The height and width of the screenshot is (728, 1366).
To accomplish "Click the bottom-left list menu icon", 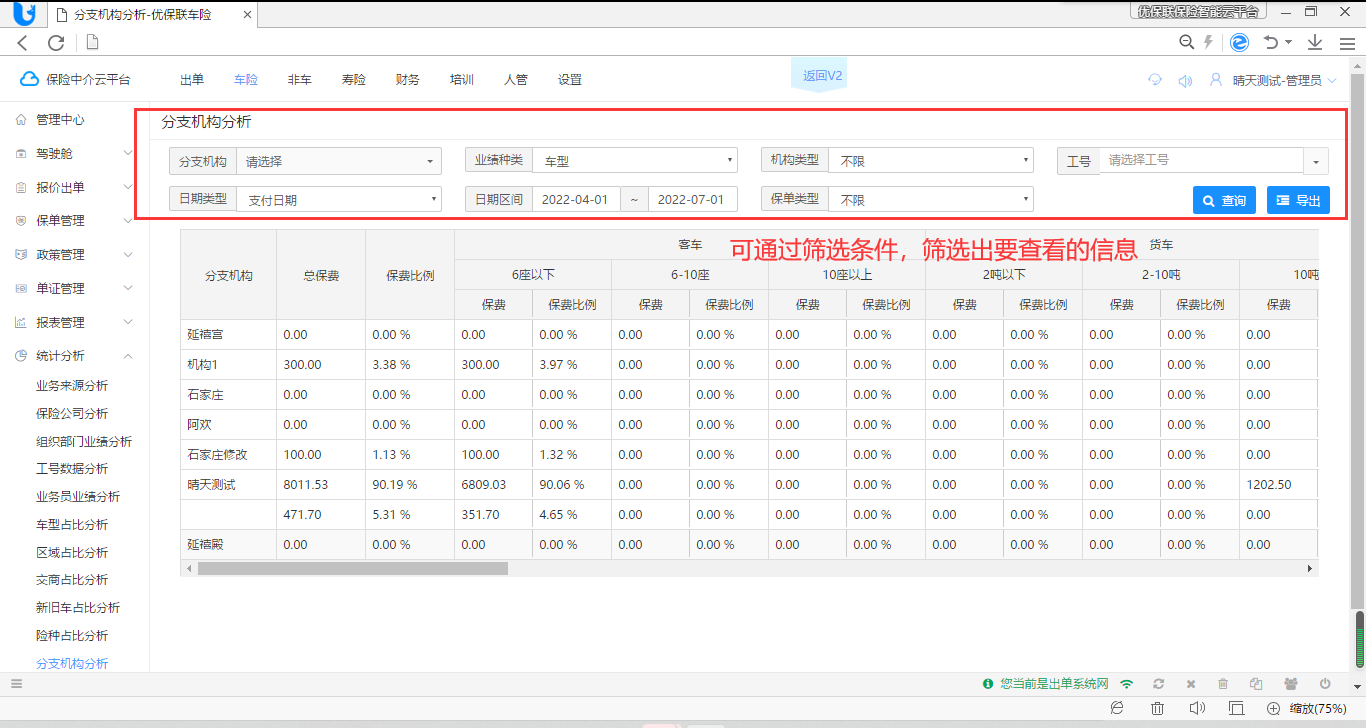I will point(16,684).
